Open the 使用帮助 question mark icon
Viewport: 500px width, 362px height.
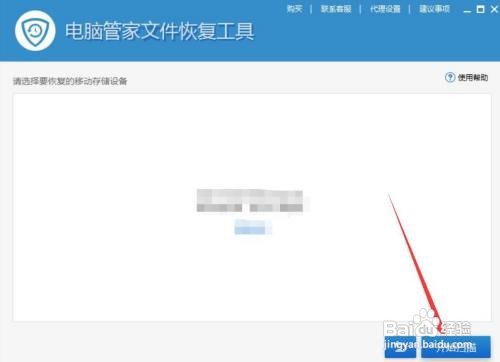450,77
